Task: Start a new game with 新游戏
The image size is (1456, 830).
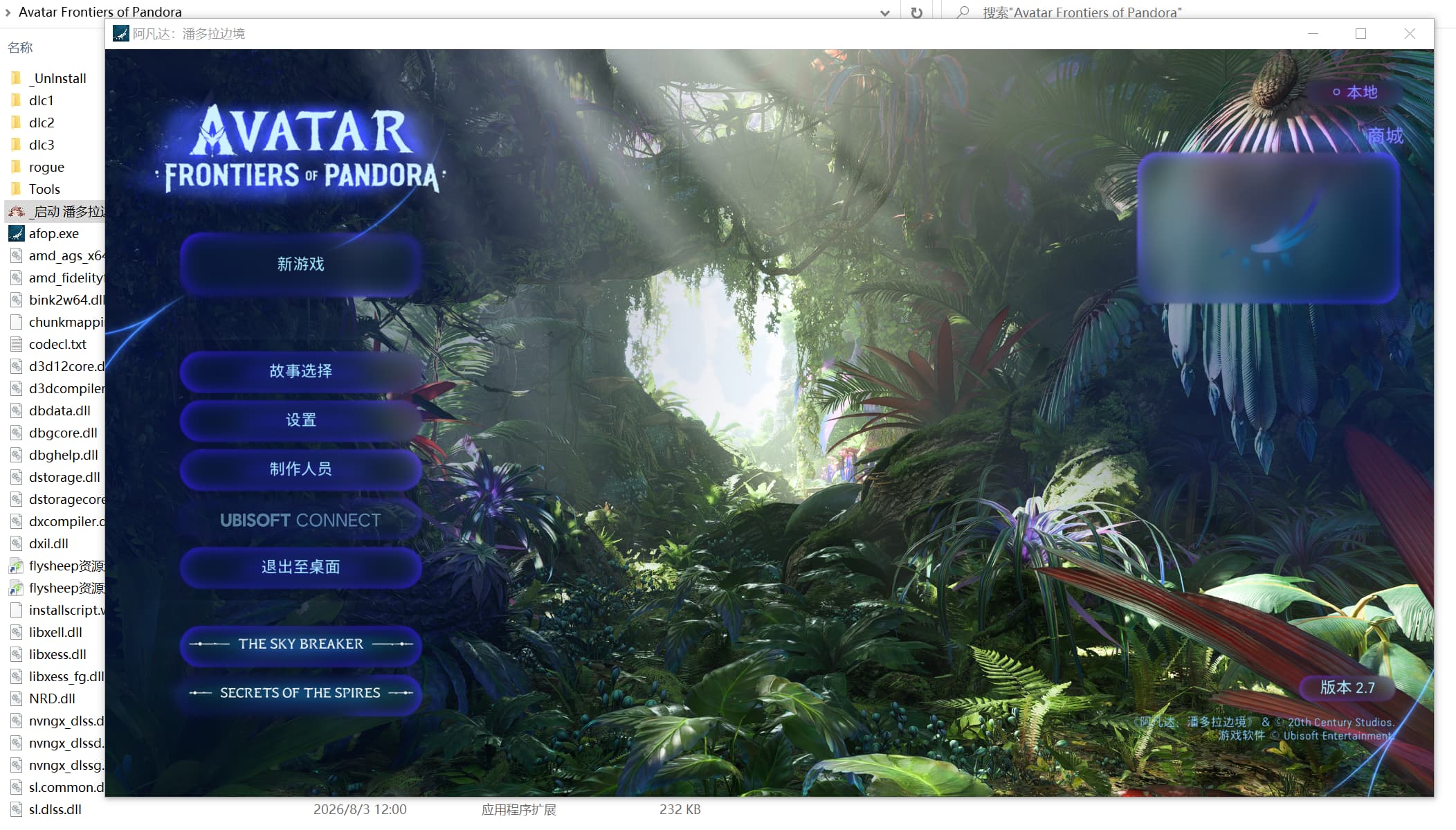Action: [300, 264]
